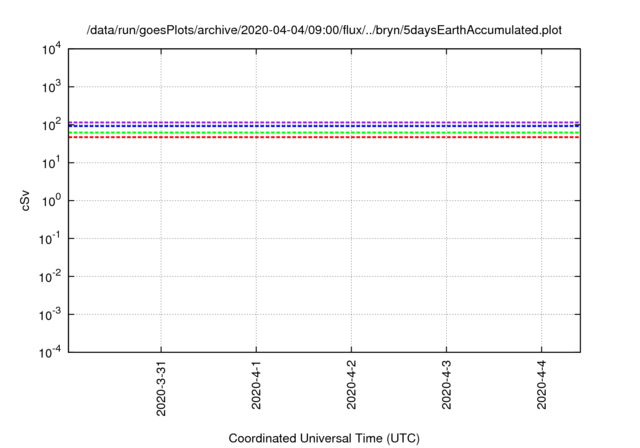Click the 10^1 y-axis tick label

pyautogui.click(x=51, y=163)
